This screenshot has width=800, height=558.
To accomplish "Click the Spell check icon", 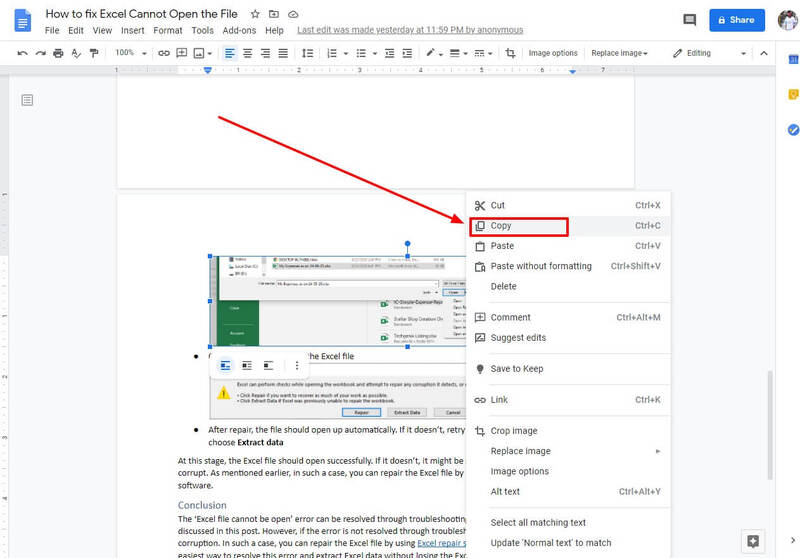I will click(x=76, y=53).
